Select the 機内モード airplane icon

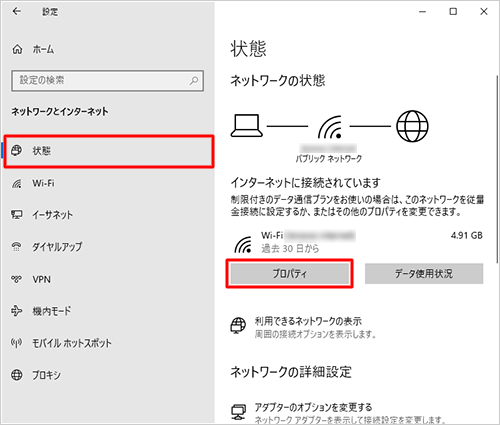(x=17, y=311)
